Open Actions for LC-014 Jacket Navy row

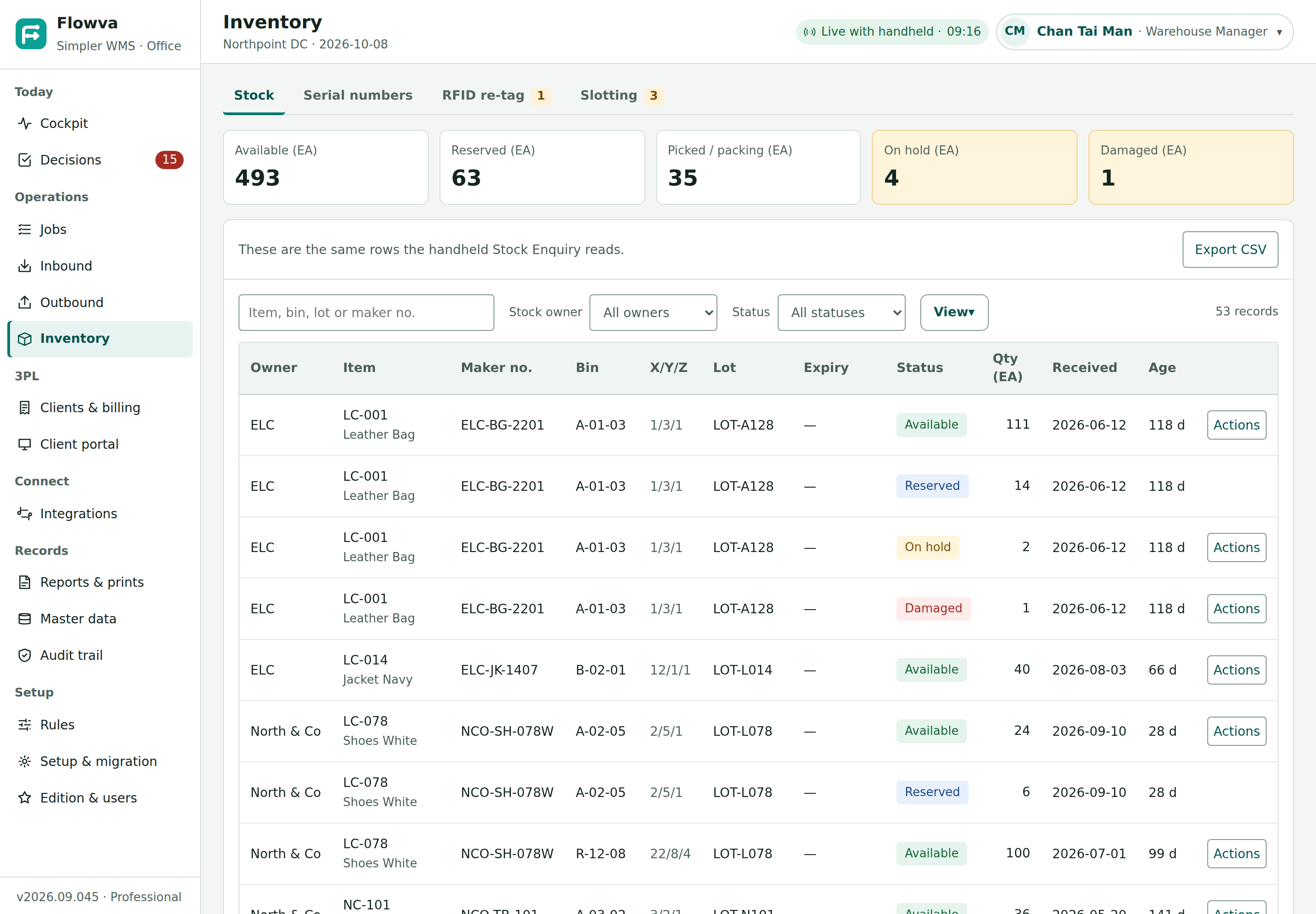1236,670
